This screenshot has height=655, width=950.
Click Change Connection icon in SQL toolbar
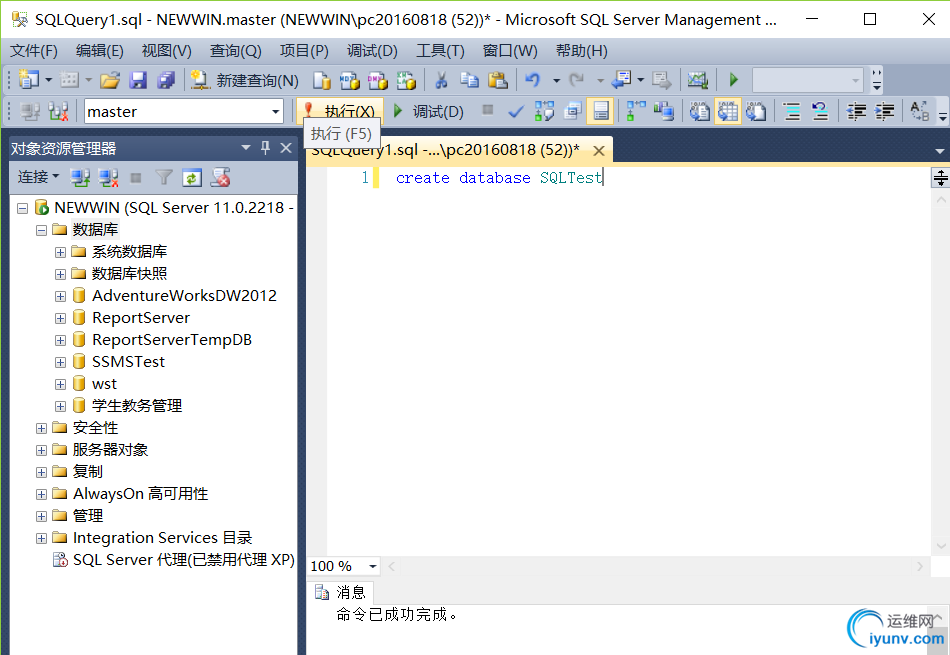tap(58, 111)
